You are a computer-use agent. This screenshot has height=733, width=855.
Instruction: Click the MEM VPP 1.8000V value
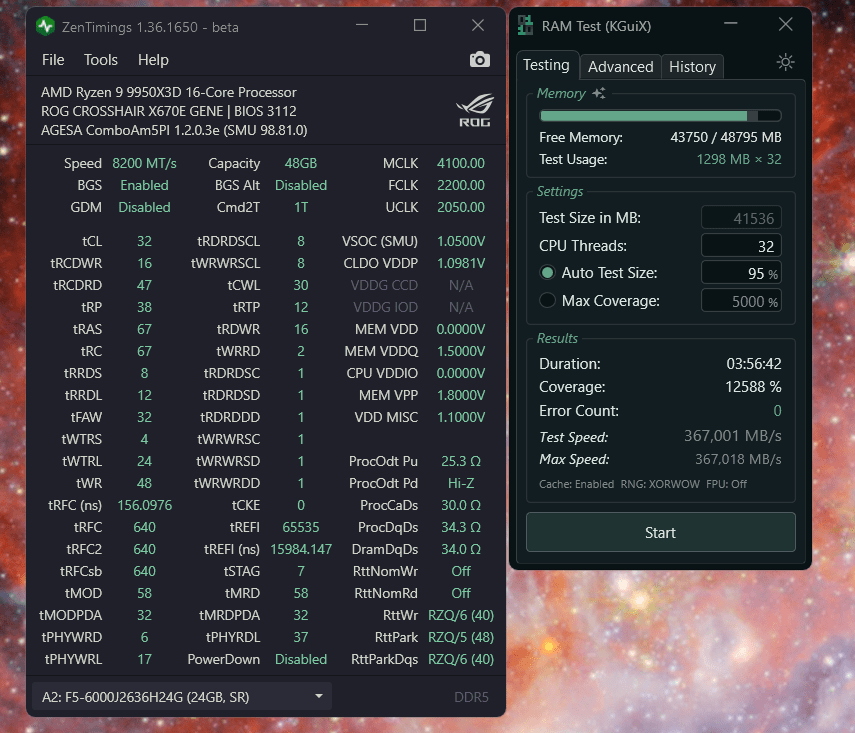(461, 395)
